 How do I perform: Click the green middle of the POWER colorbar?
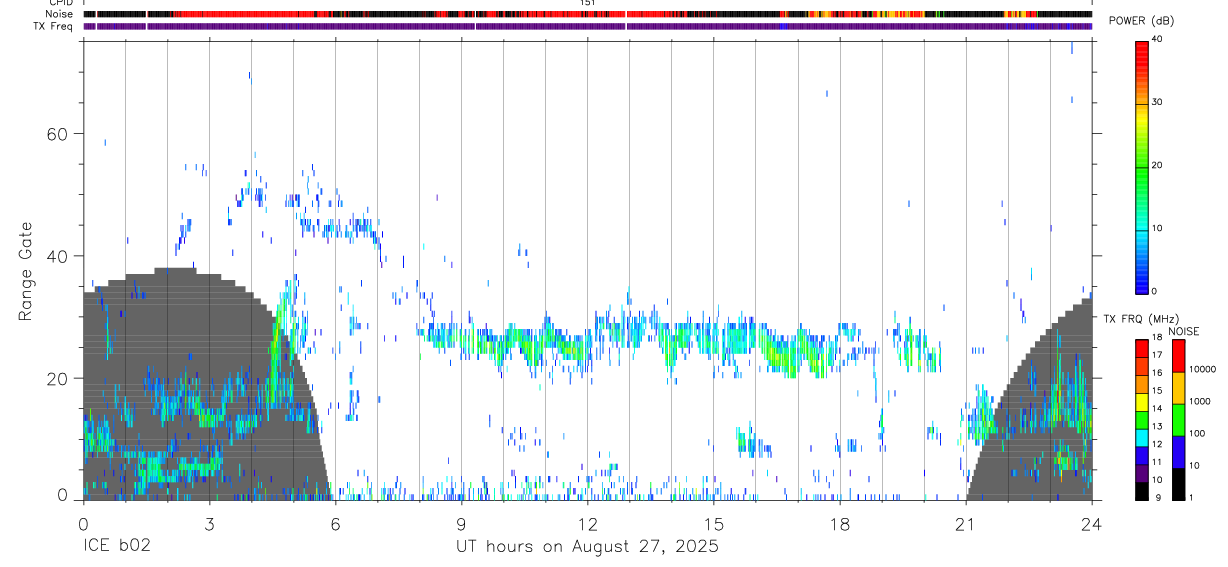pos(1142,166)
